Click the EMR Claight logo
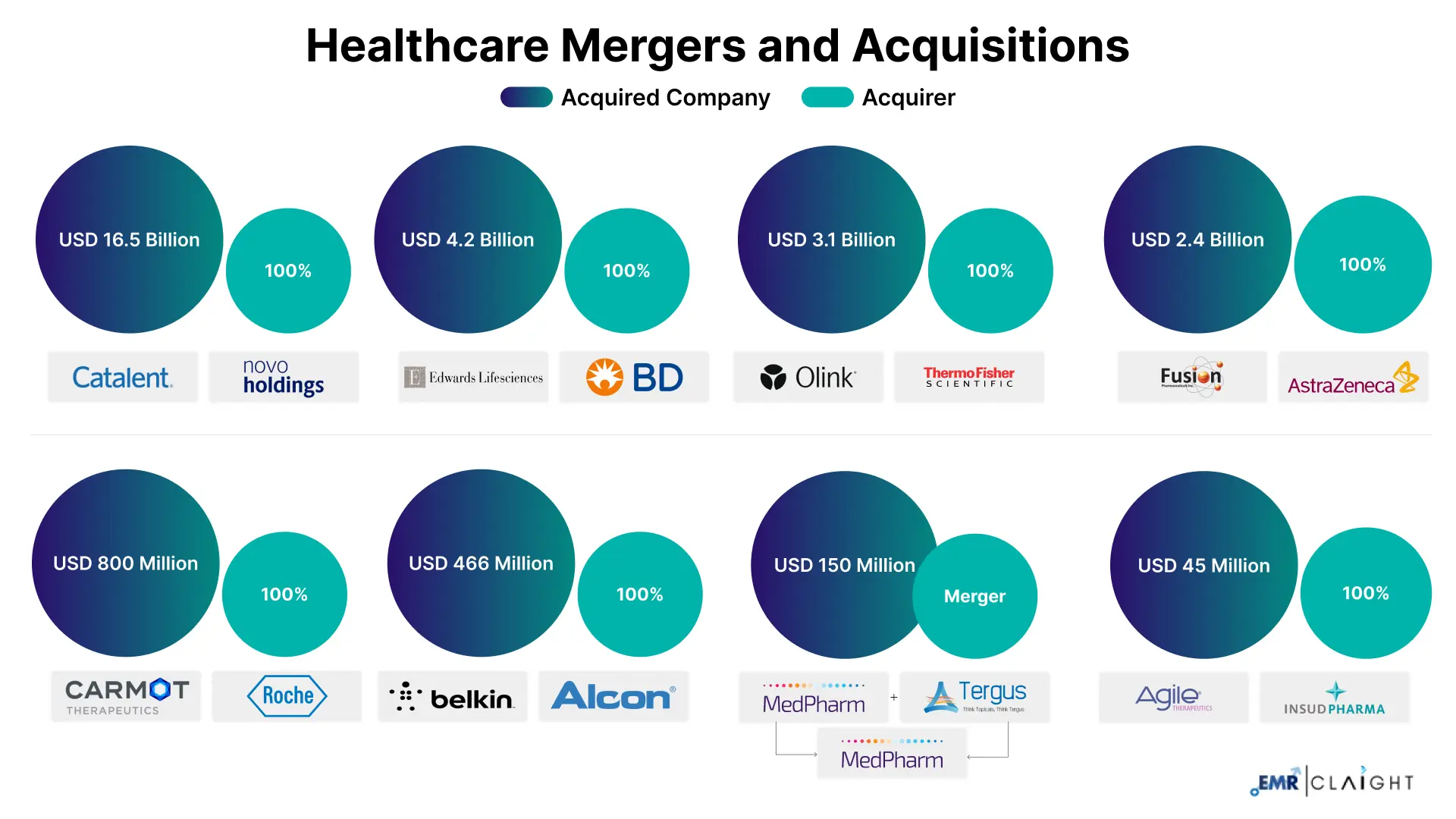The height and width of the screenshot is (819, 1456). (1332, 781)
